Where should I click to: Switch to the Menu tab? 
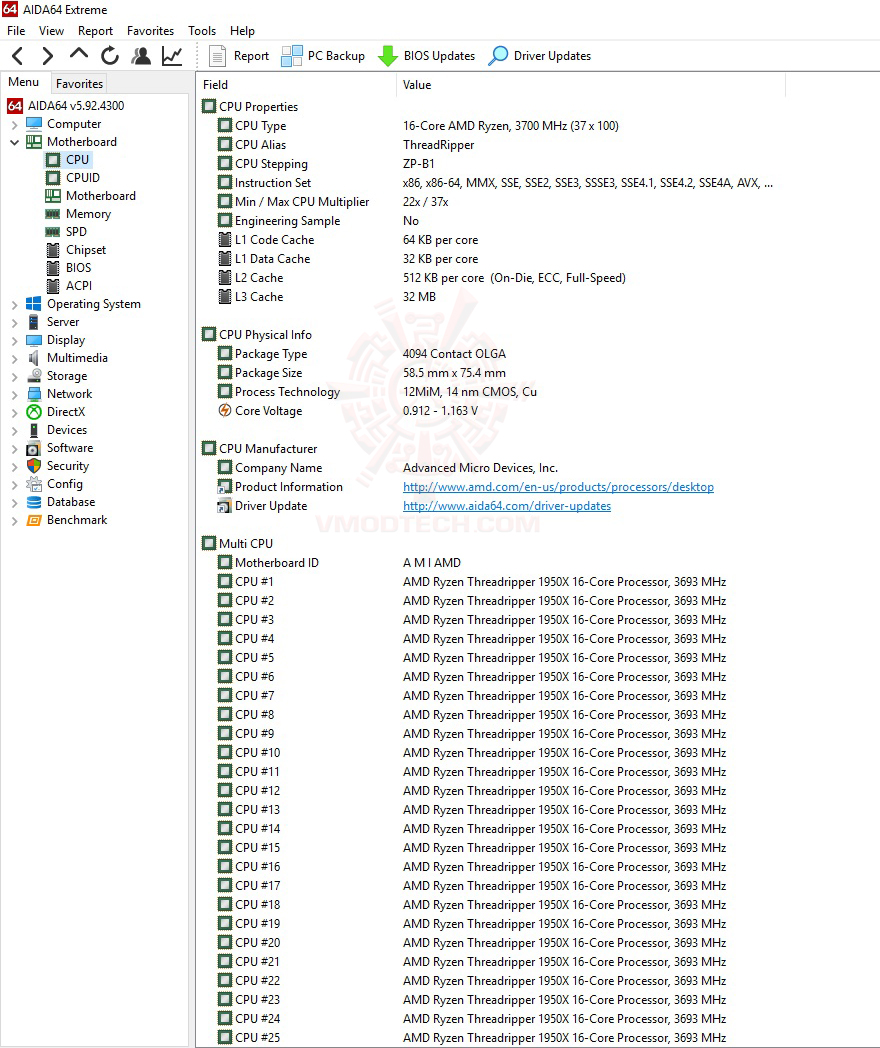tap(24, 82)
